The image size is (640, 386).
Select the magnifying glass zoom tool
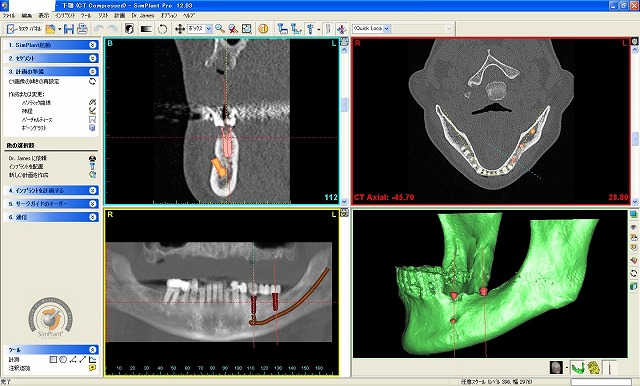point(220,29)
